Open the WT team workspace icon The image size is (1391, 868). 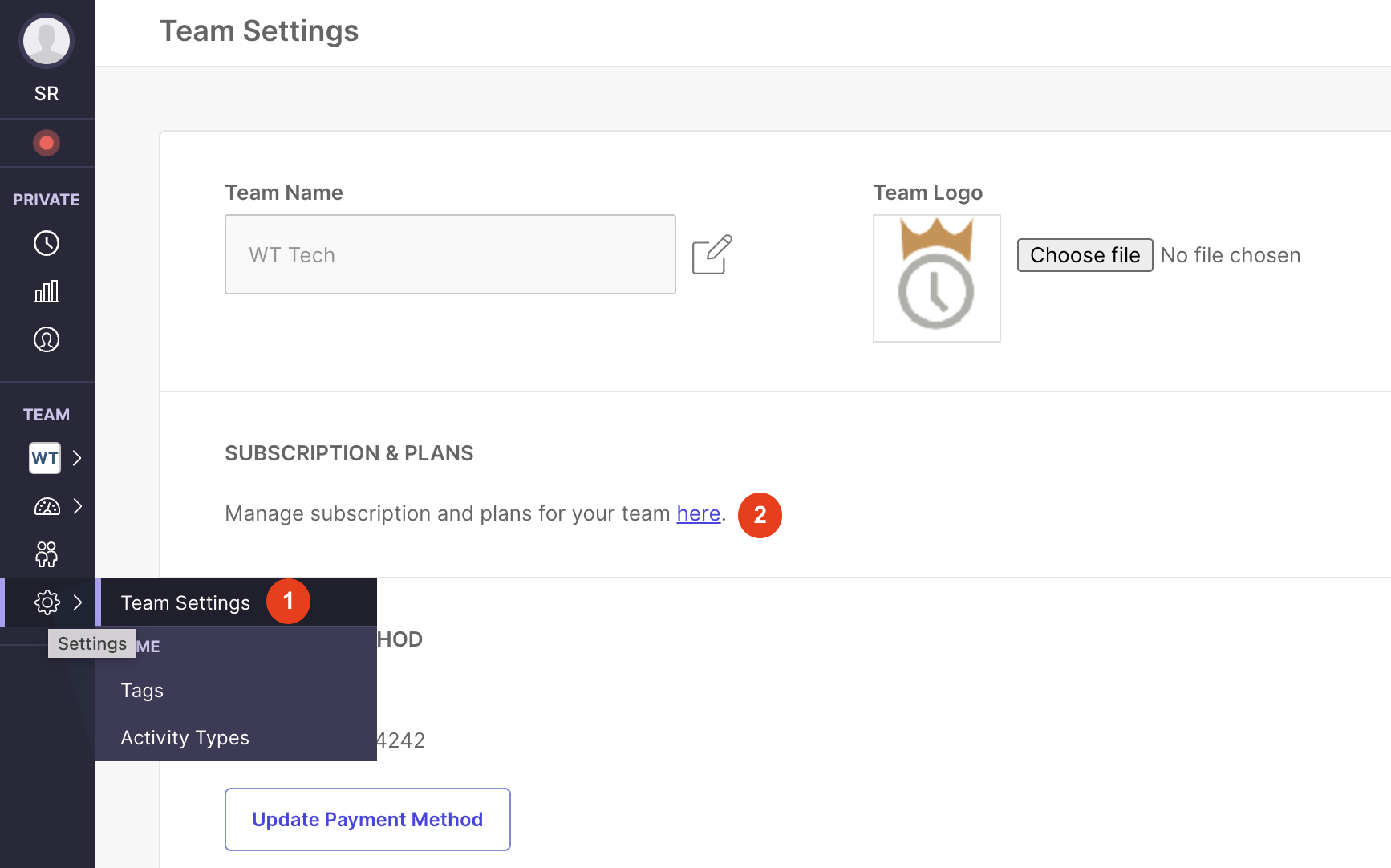[44, 458]
